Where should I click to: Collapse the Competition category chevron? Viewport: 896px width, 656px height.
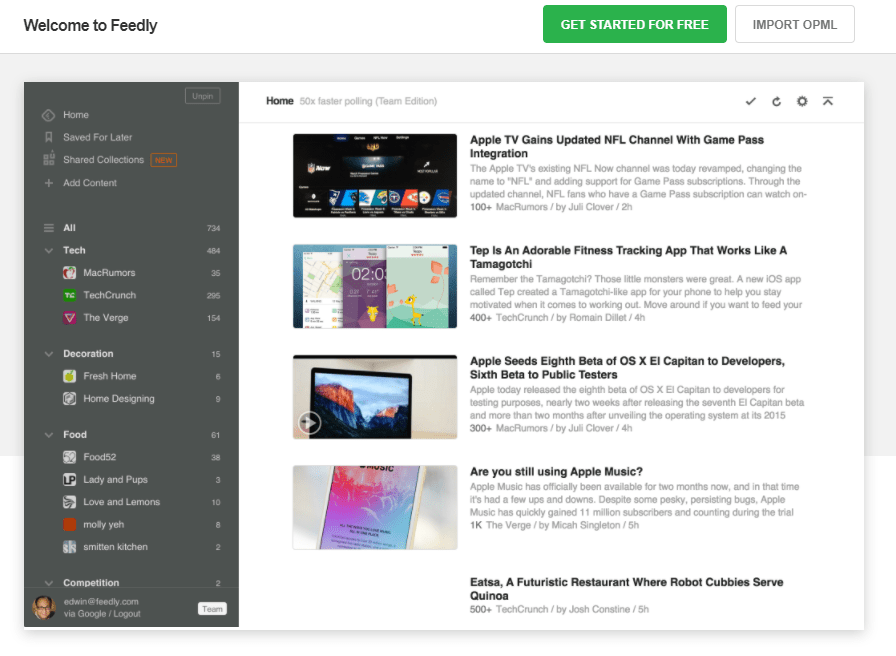(x=49, y=583)
